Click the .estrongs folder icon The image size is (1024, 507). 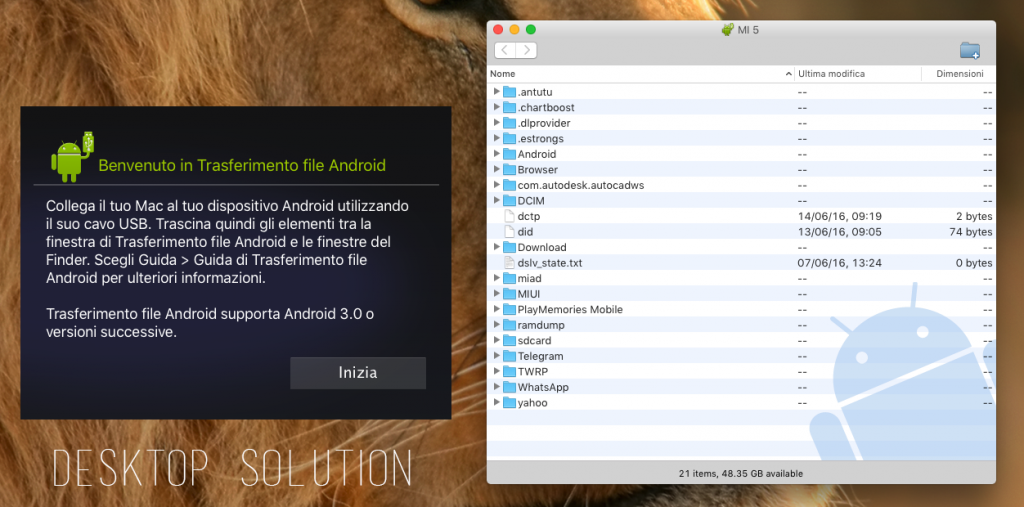pyautogui.click(x=509, y=139)
